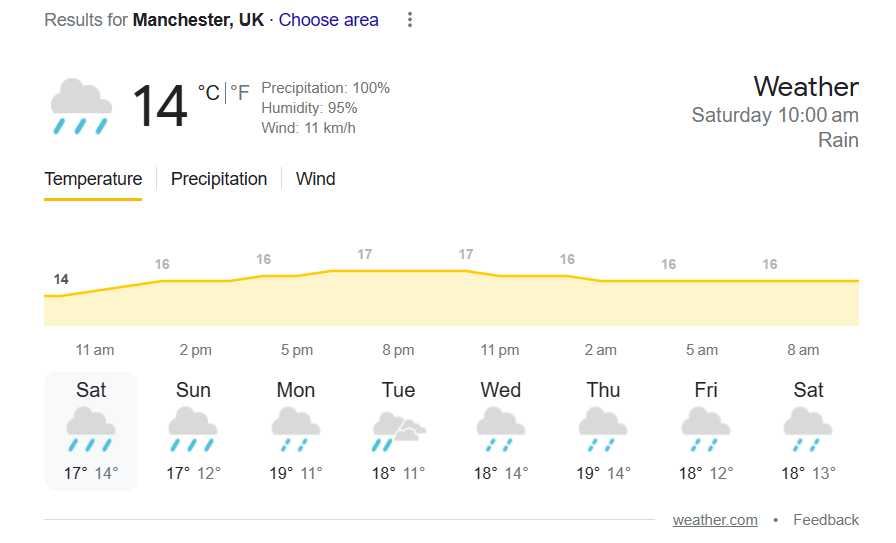The image size is (896, 543).
Task: Select the last Sat day forecast
Action: [x=808, y=431]
